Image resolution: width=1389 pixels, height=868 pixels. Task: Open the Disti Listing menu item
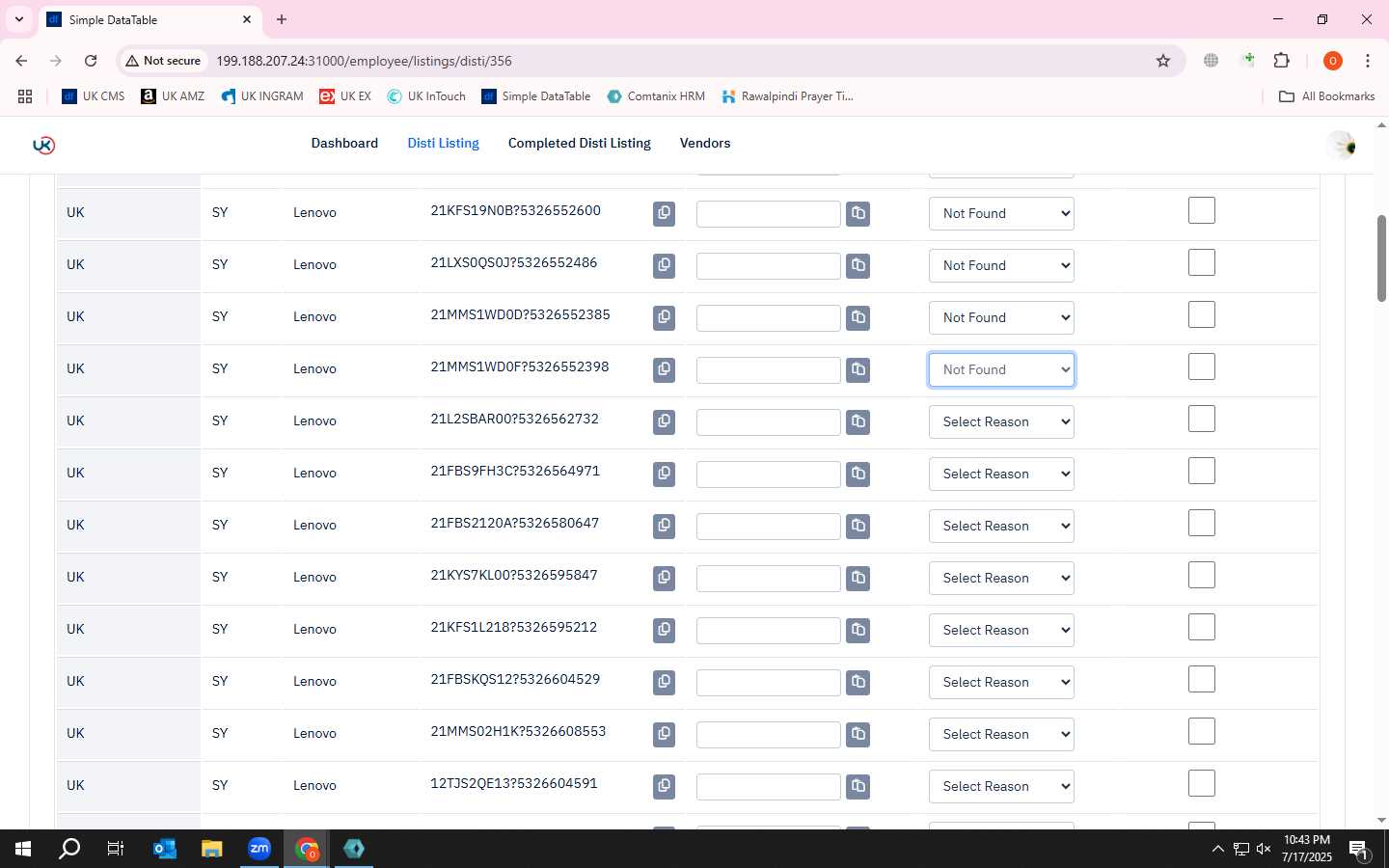tap(443, 143)
